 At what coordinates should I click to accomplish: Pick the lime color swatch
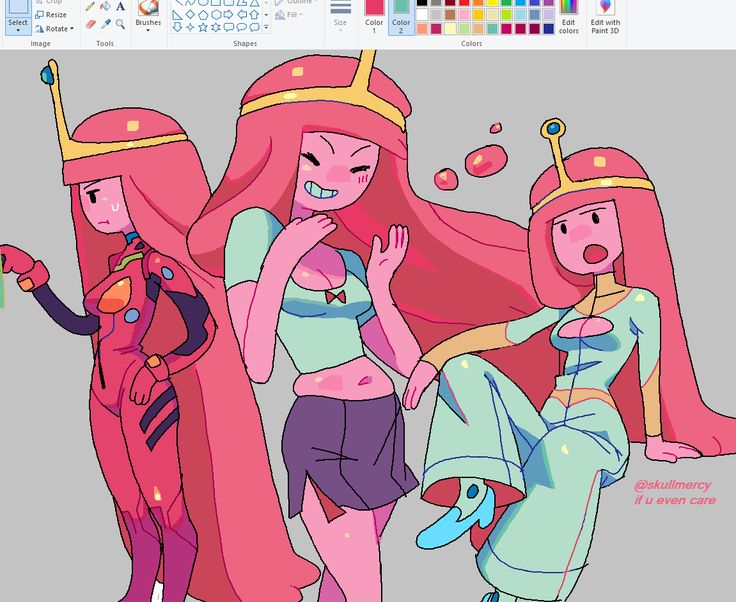tap(506, 15)
